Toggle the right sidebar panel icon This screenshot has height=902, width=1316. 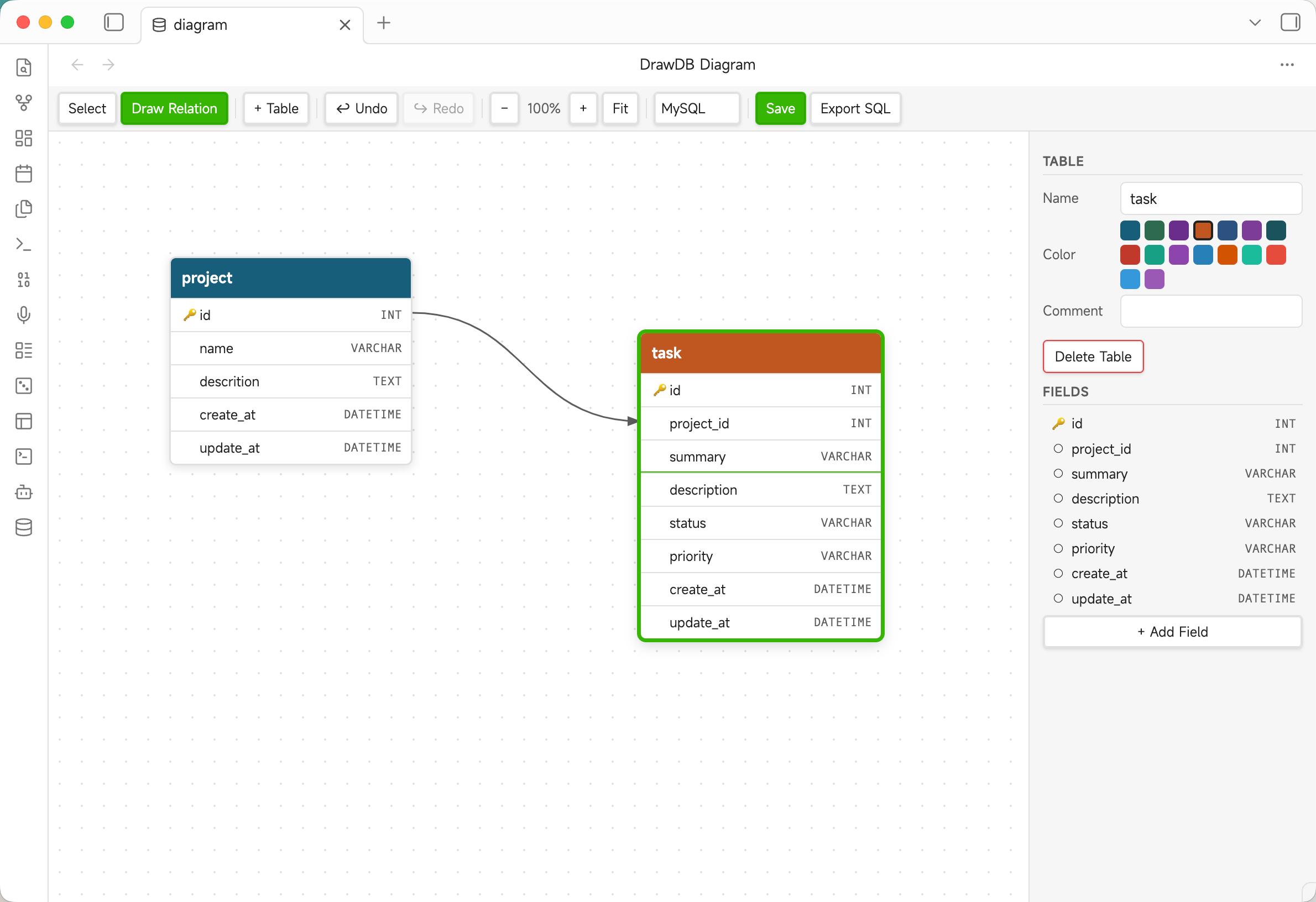coord(1291,23)
